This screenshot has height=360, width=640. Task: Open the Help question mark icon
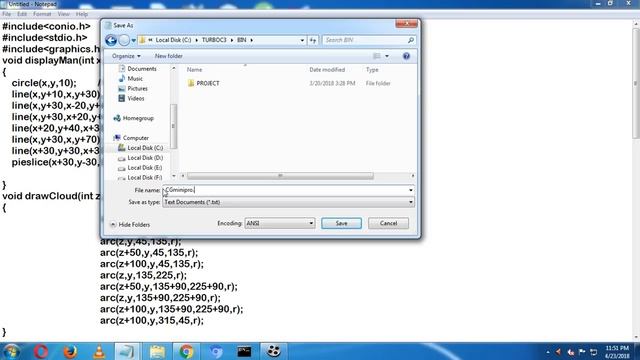406,56
